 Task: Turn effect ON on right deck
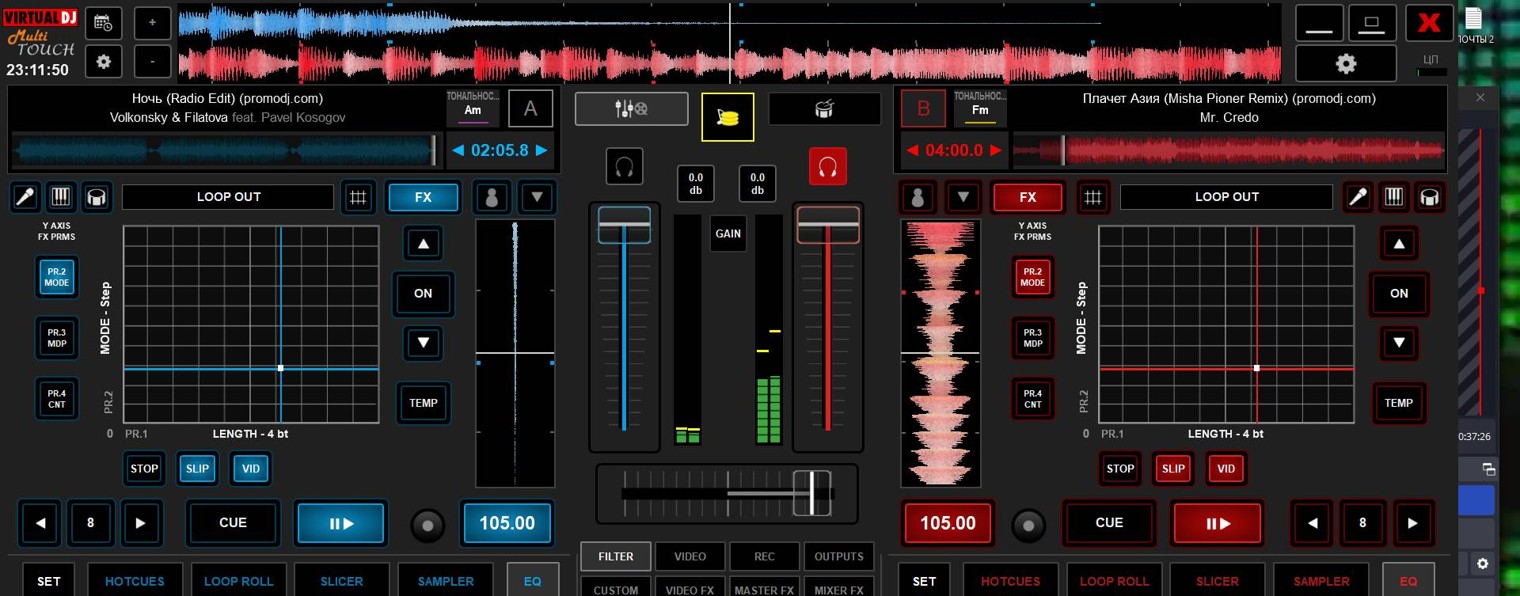pyautogui.click(x=1399, y=293)
